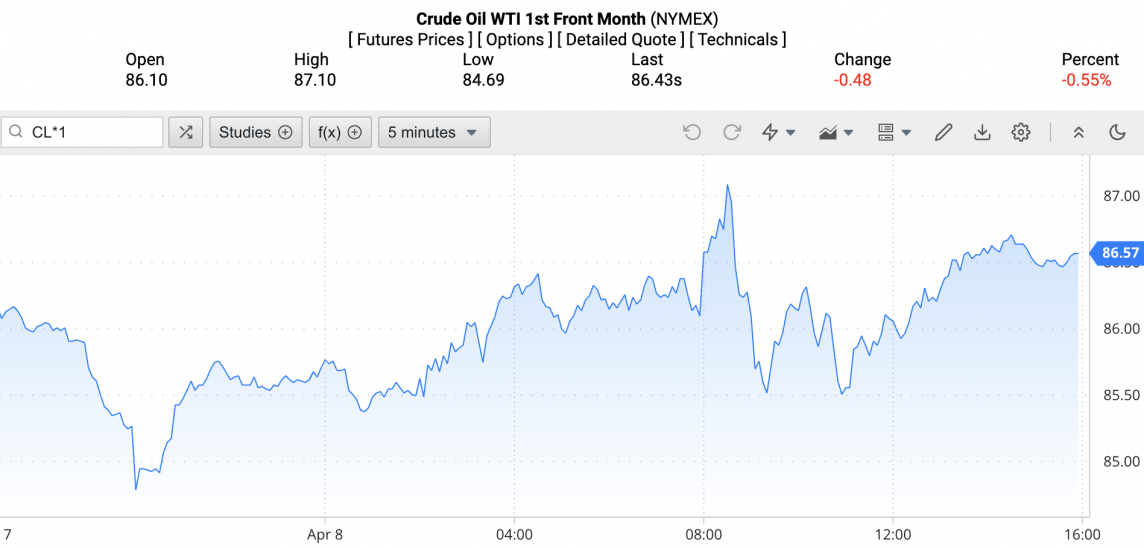
Task: Open the Studies menu
Action: point(255,132)
